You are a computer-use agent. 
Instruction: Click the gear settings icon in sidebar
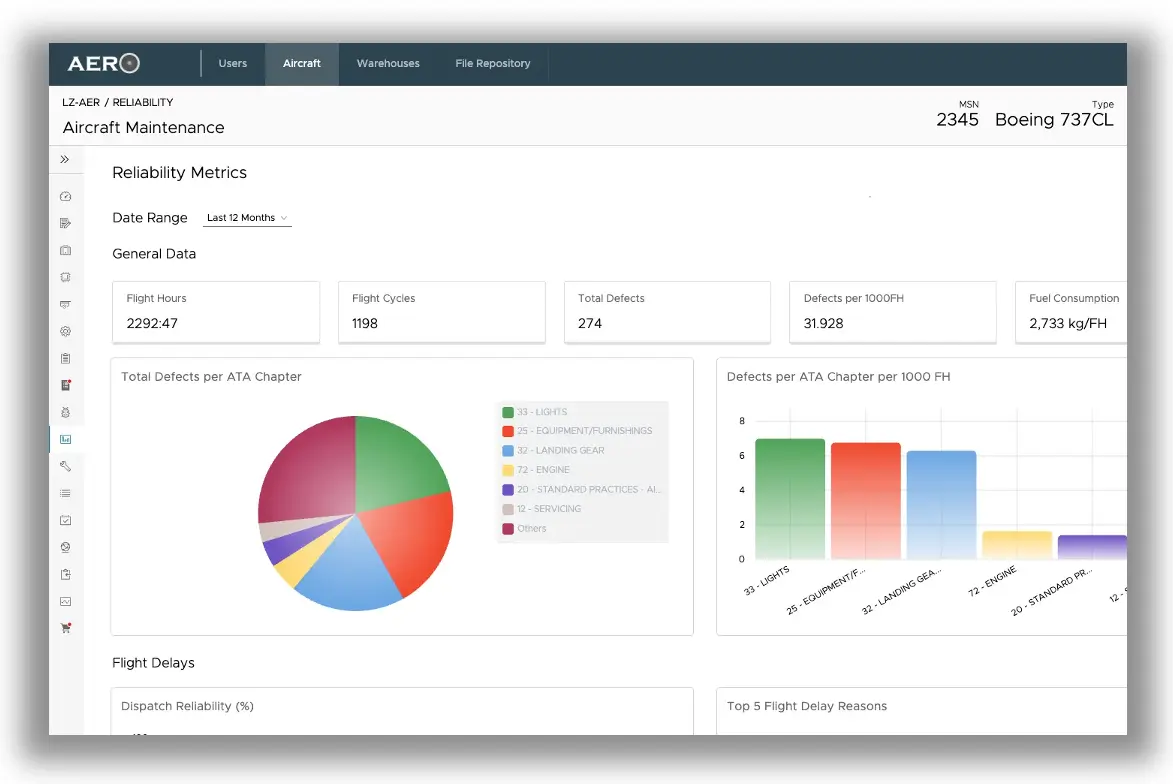[66, 331]
